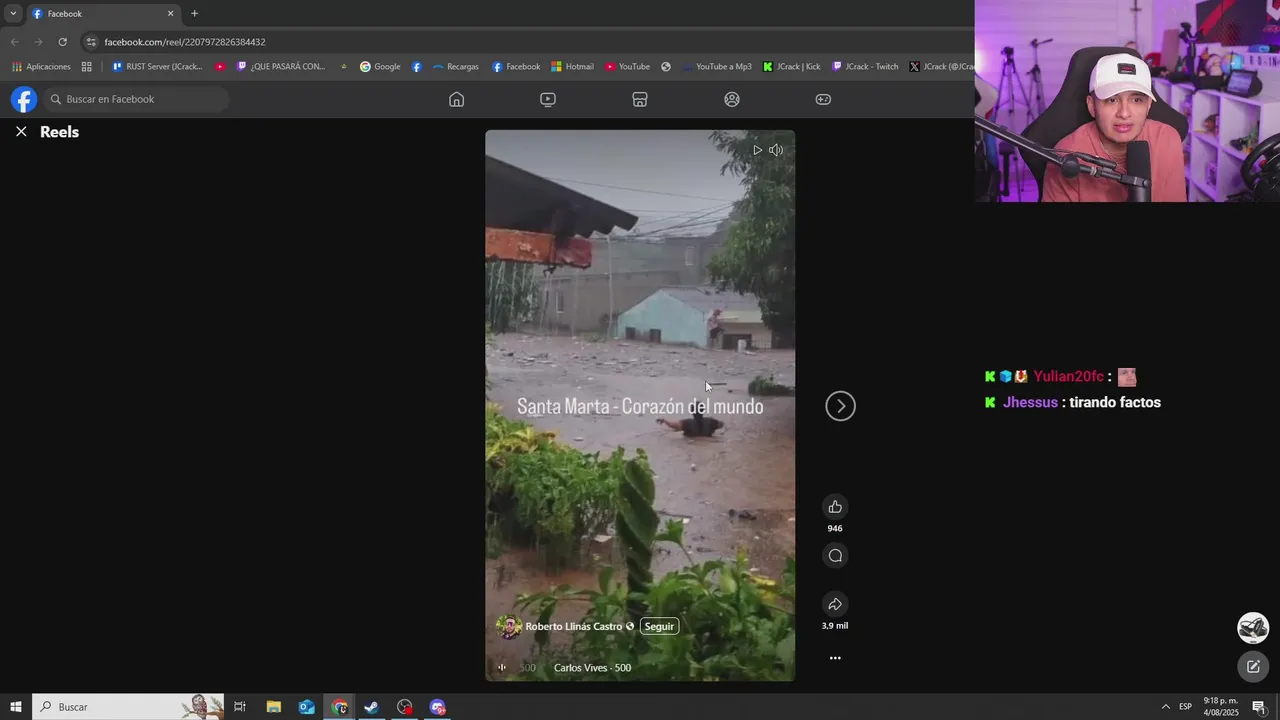This screenshot has width=1280, height=720.
Task: Go to the next reel arrow
Action: pyautogui.click(x=840, y=405)
